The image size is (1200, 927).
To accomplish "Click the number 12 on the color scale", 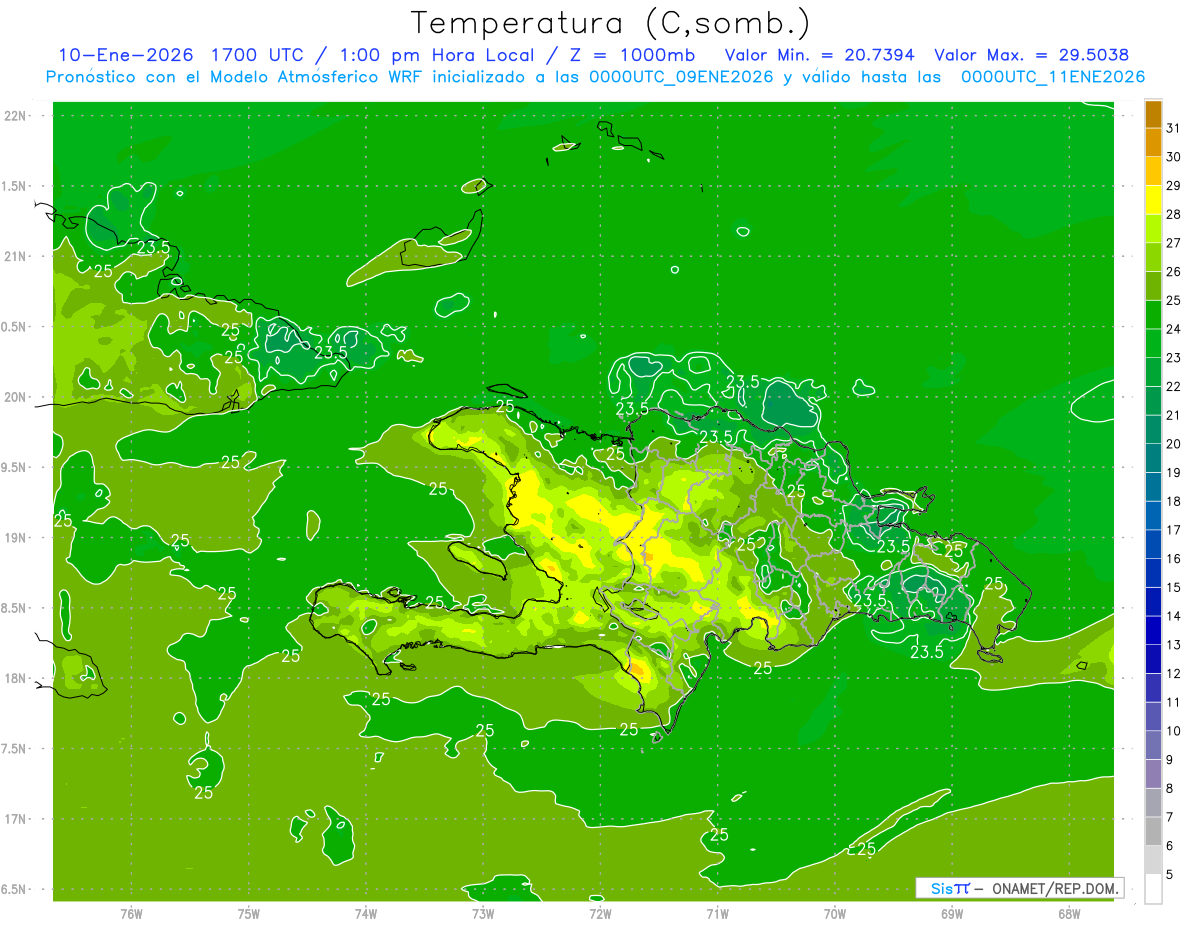I will [1174, 673].
